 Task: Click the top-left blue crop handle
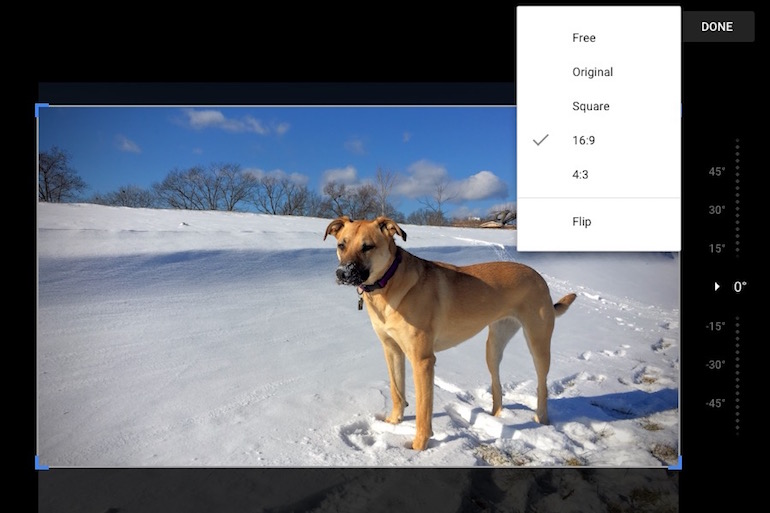click(x=41, y=108)
